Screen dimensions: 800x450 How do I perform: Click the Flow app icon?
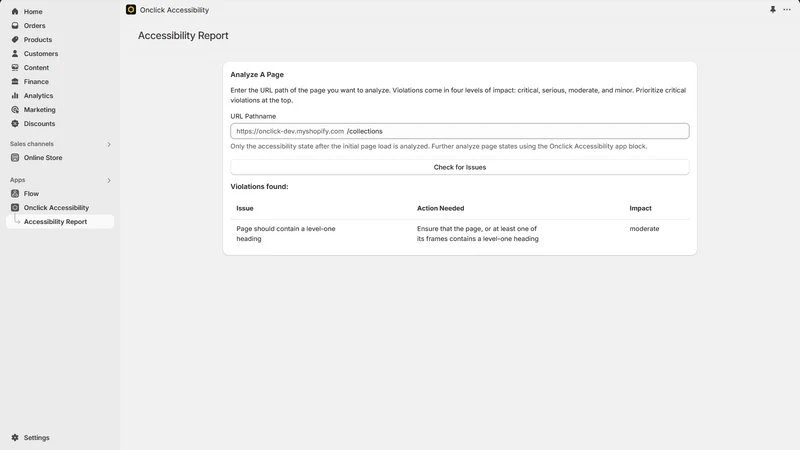(15, 193)
